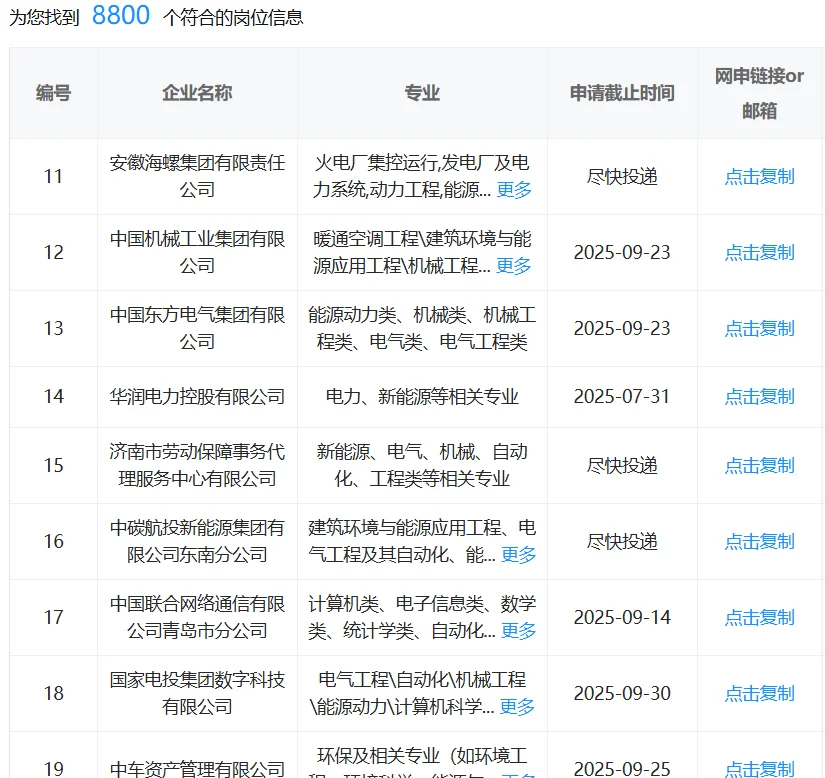Click majors text 能源动力类、机械类 for 东方电气

point(422,328)
